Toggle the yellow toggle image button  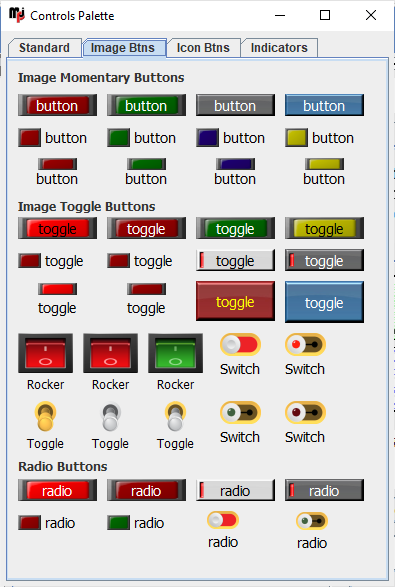click(324, 228)
